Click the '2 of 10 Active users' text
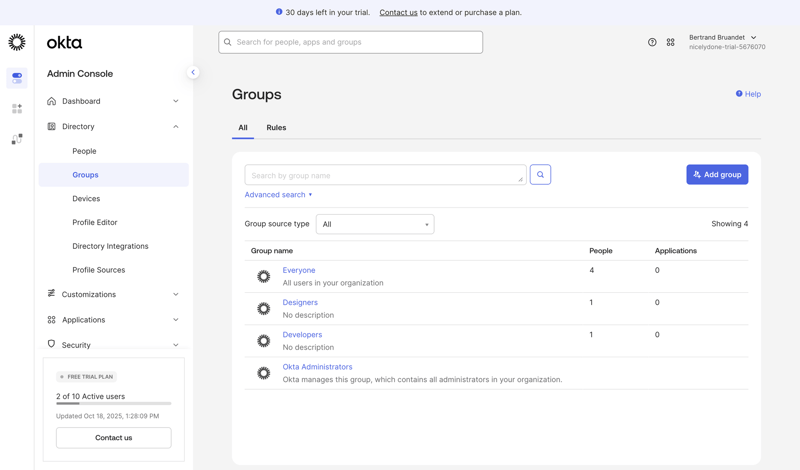The width and height of the screenshot is (800, 470). 90,396
